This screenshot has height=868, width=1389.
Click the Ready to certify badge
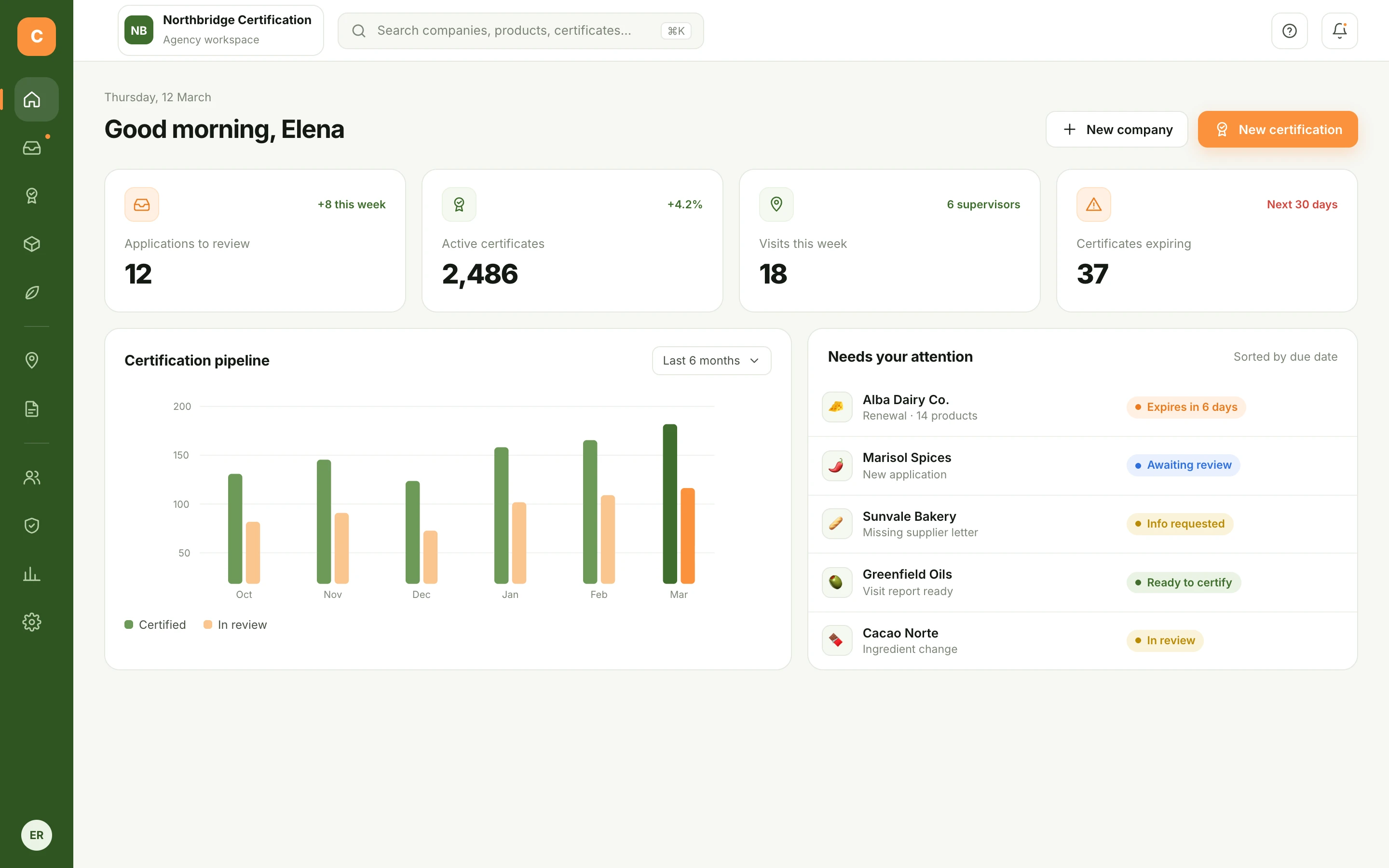click(x=1184, y=582)
